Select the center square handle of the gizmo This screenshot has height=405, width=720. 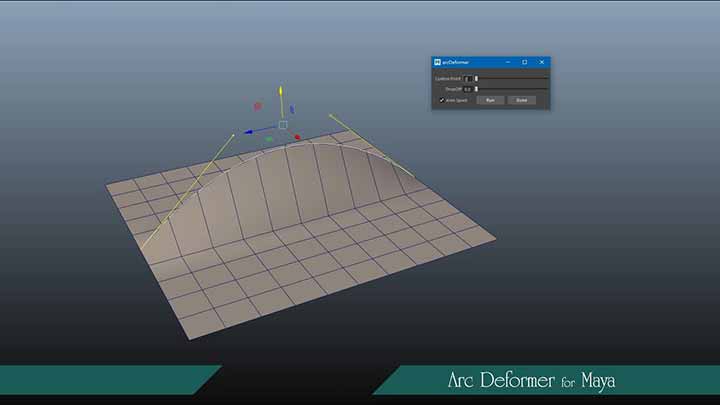283,126
